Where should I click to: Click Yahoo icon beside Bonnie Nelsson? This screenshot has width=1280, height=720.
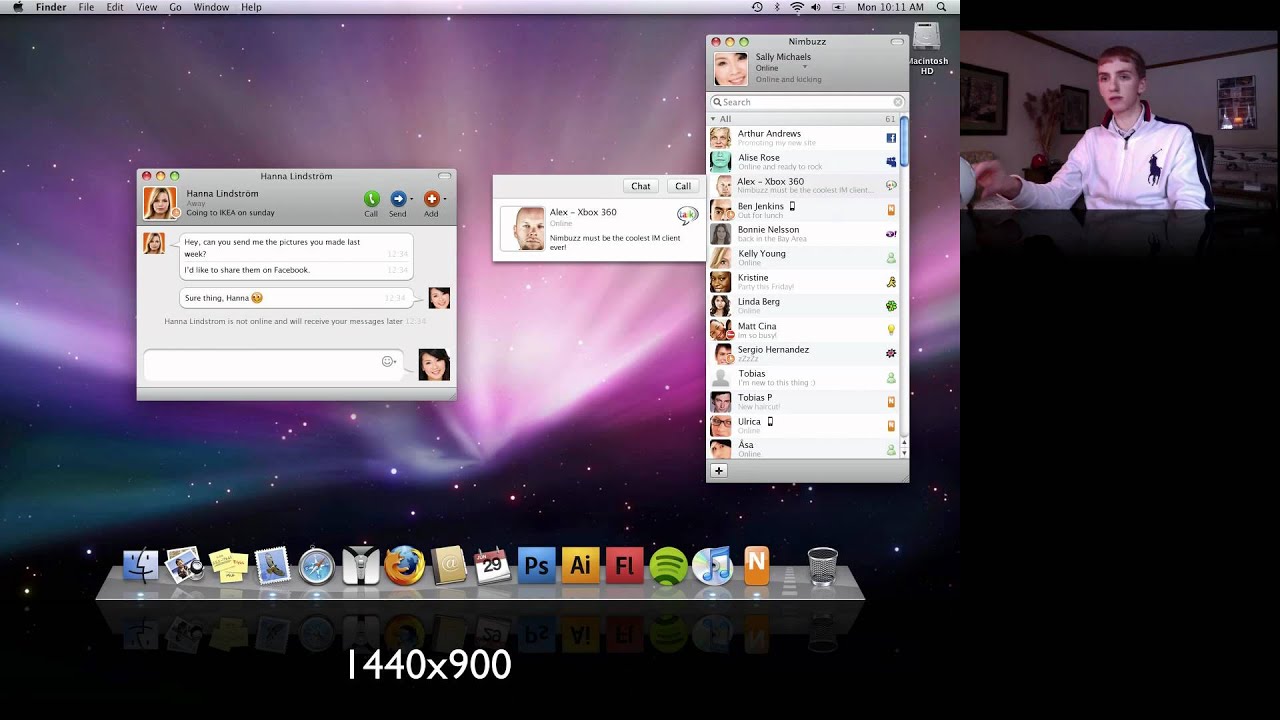click(891, 233)
